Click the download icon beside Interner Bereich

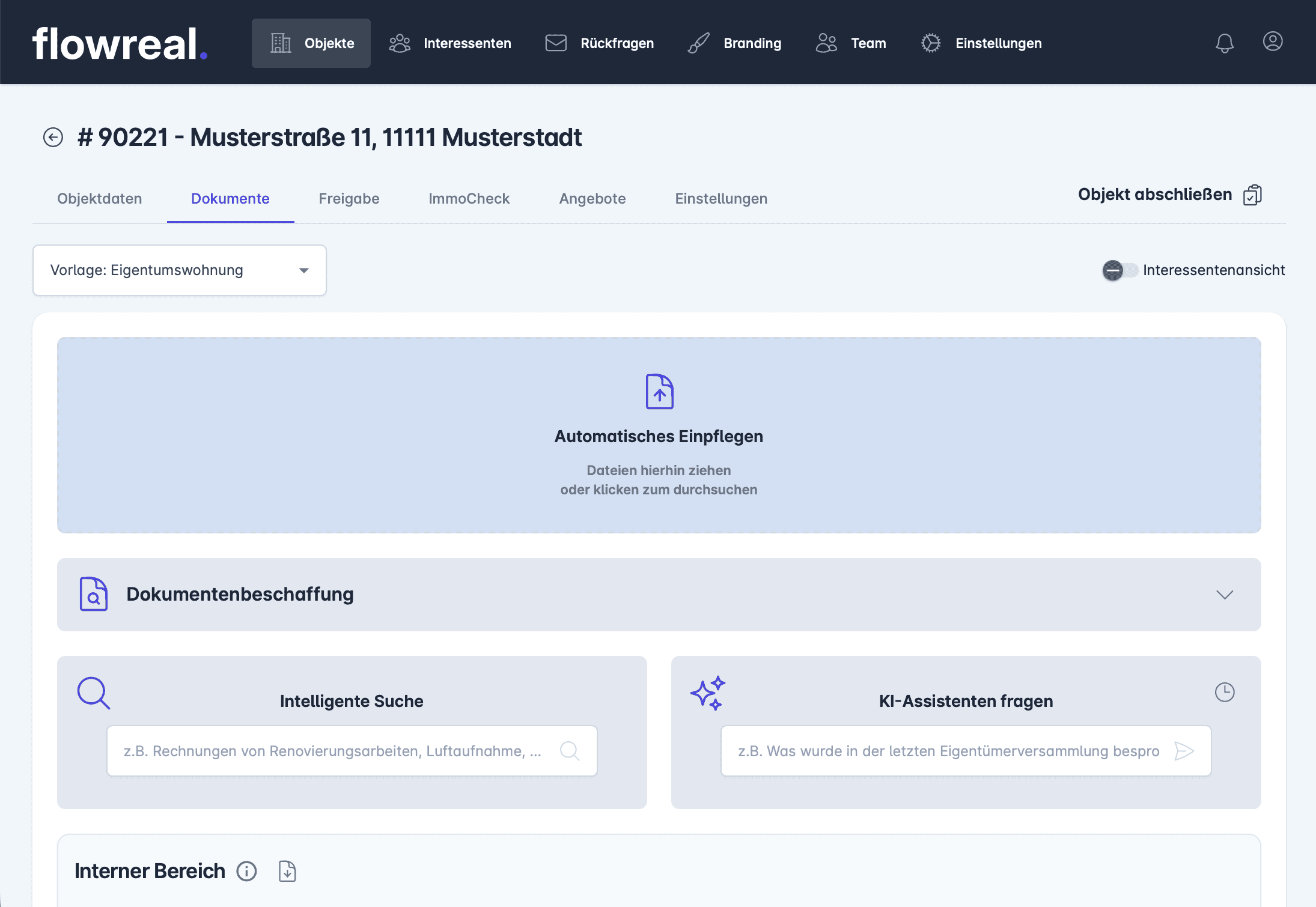287,871
